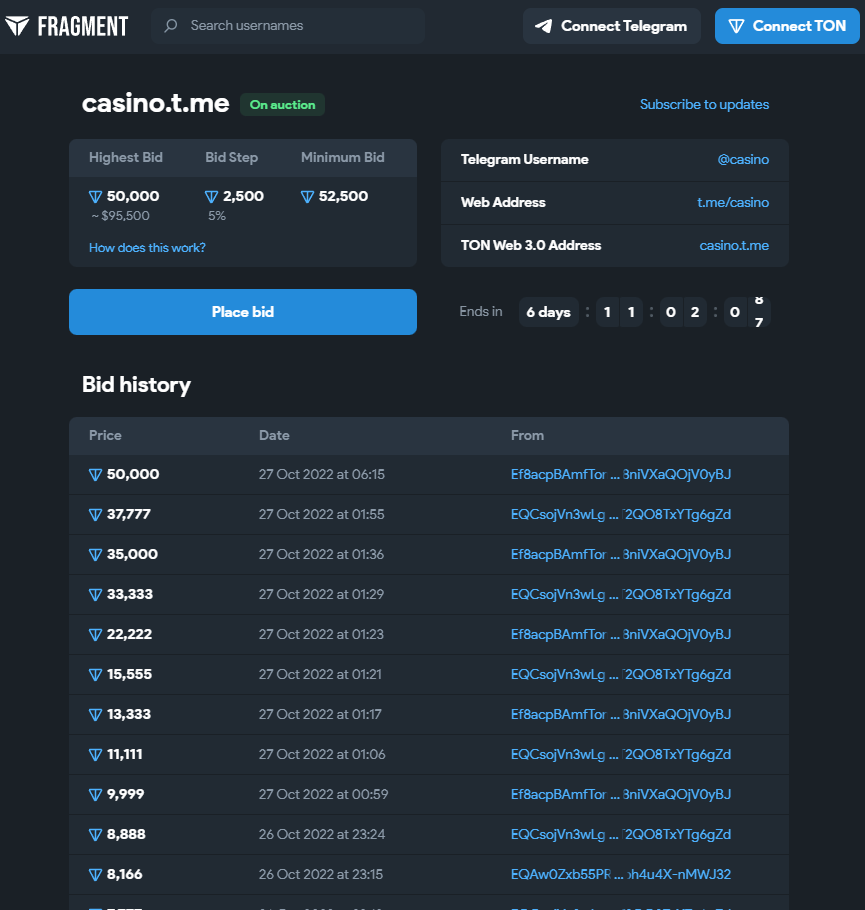Click the Fragment logo icon
The image size is (865, 910).
(x=17, y=26)
